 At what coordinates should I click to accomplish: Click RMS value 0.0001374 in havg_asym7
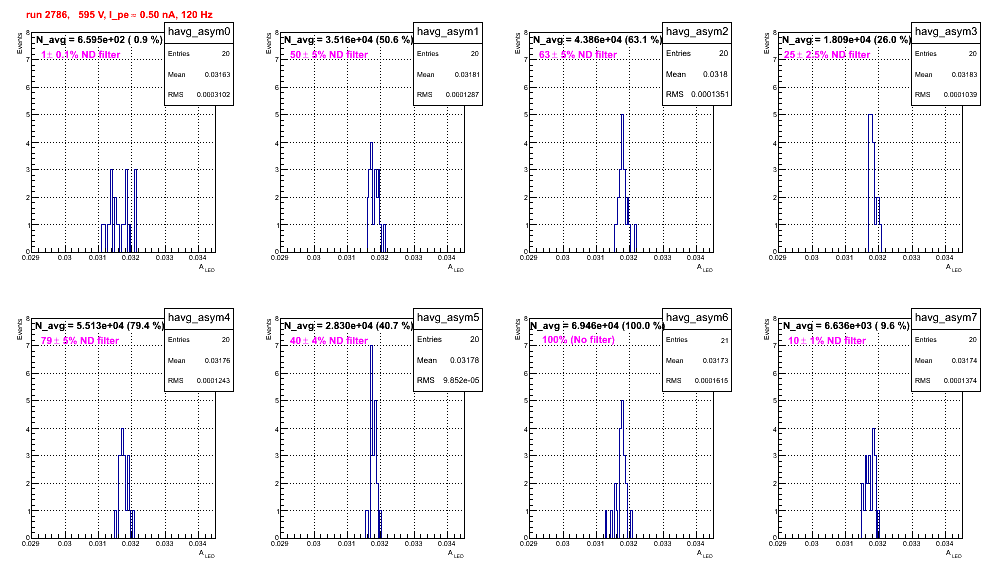click(960, 380)
